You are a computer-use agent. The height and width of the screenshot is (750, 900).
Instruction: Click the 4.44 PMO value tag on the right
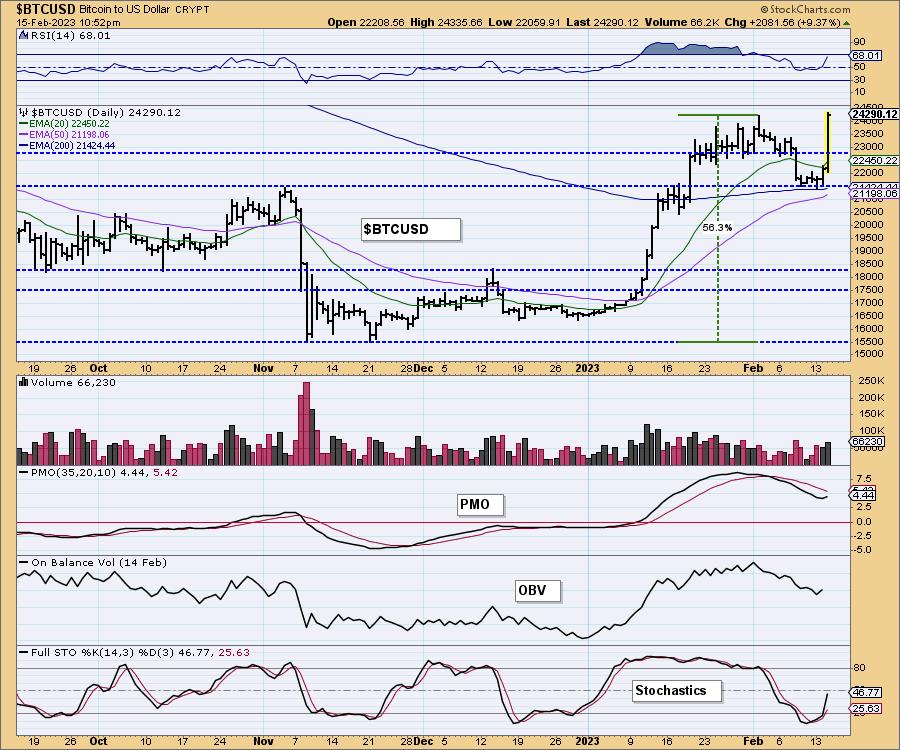(x=863, y=495)
